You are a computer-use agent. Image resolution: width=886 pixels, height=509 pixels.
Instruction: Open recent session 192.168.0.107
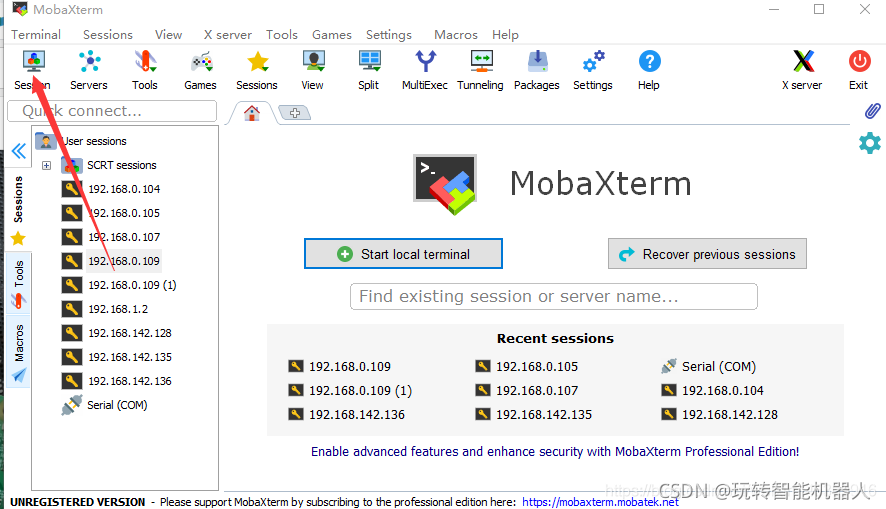527,390
